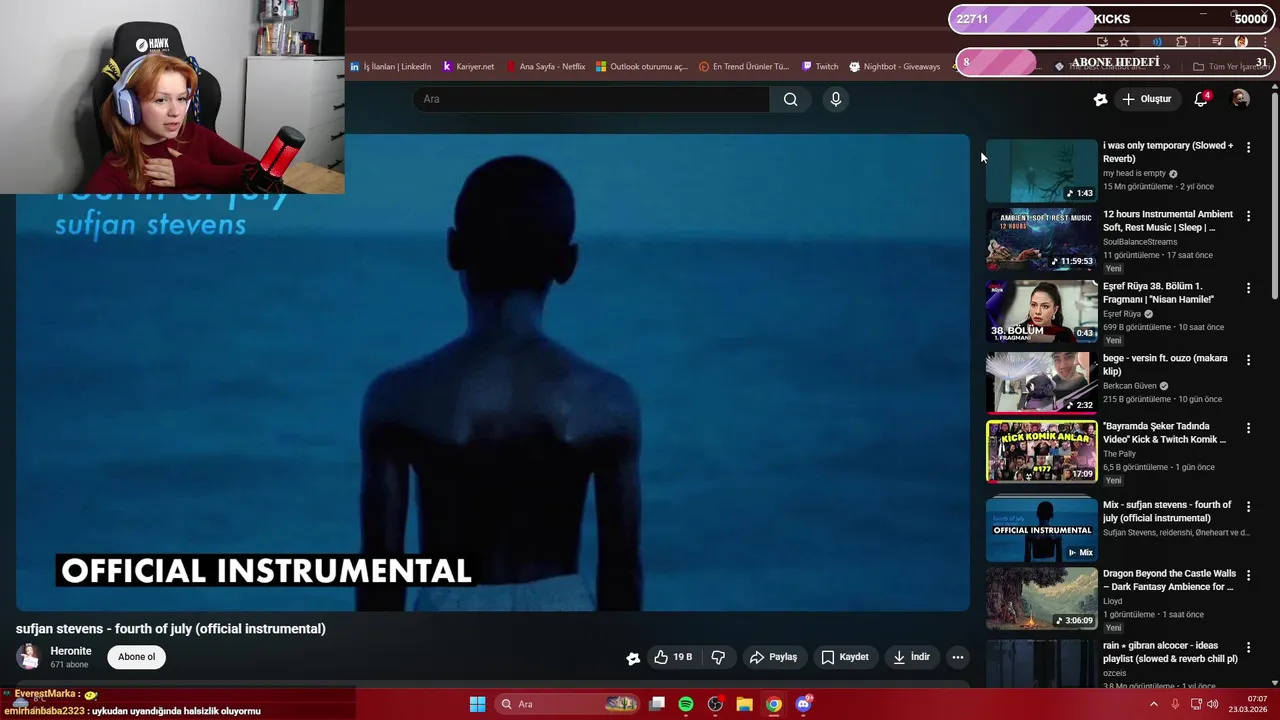Click the volume icon in system tray
1280x720 pixels.
tap(1213, 704)
